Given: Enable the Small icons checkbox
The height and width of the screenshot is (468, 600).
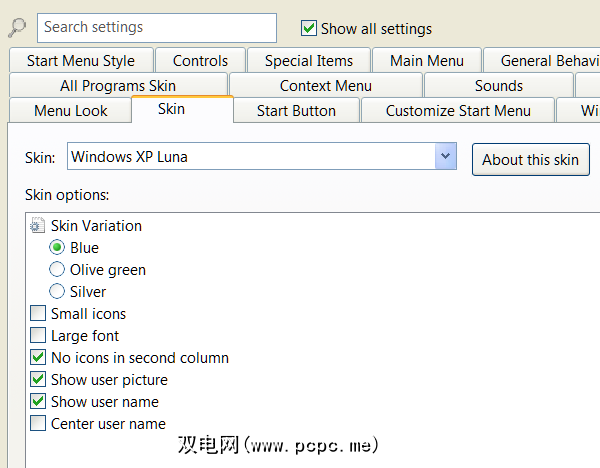Looking at the screenshot, I should coord(38,314).
